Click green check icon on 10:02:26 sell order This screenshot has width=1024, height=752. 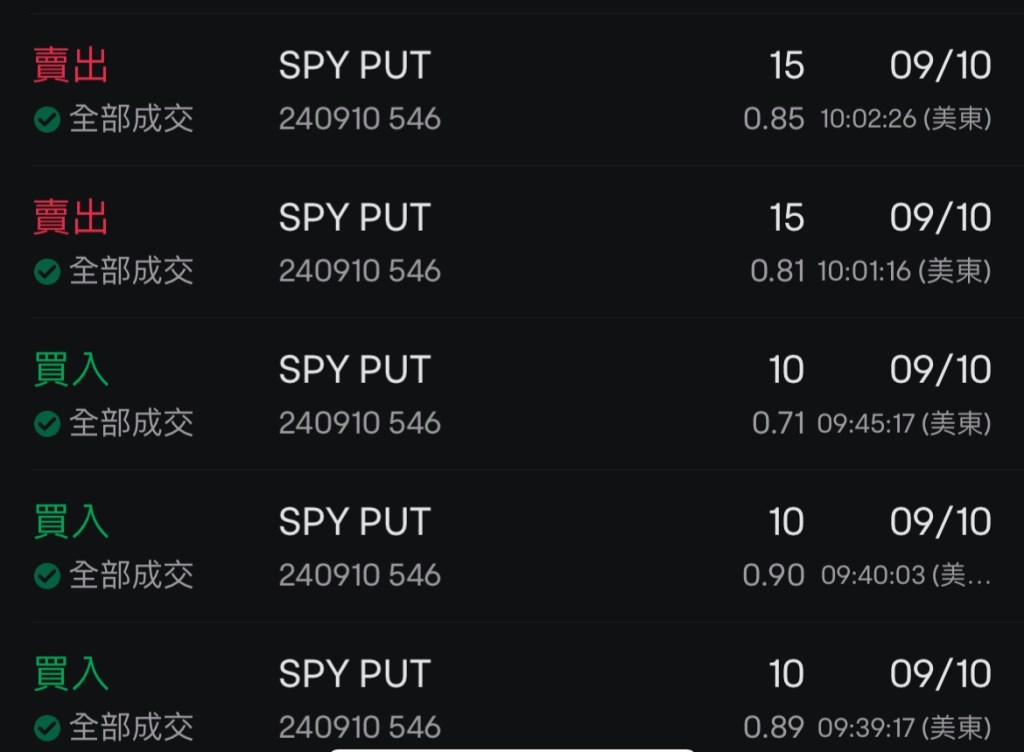click(47, 120)
